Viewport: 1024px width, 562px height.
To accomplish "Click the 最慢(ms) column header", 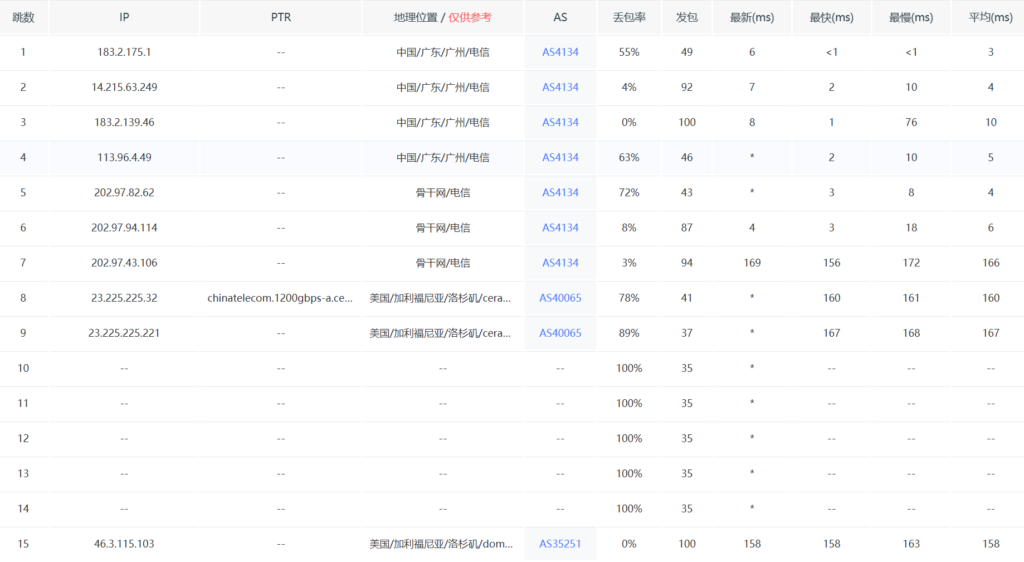I will pyautogui.click(x=910, y=17).
